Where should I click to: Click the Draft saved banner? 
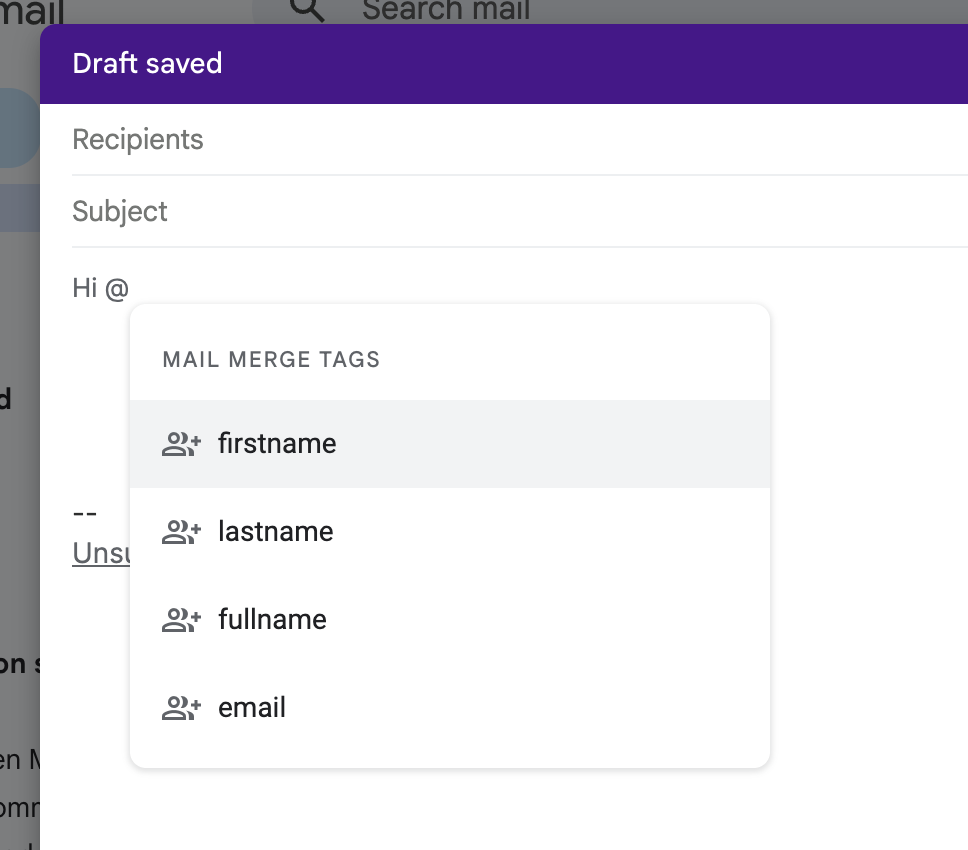[x=147, y=63]
